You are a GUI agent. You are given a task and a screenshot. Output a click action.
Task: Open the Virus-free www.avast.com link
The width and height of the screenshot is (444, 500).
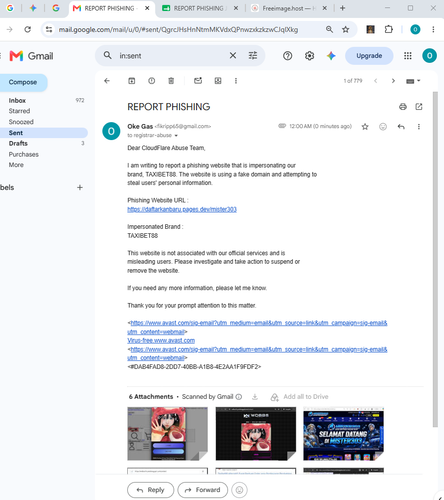[161, 341]
